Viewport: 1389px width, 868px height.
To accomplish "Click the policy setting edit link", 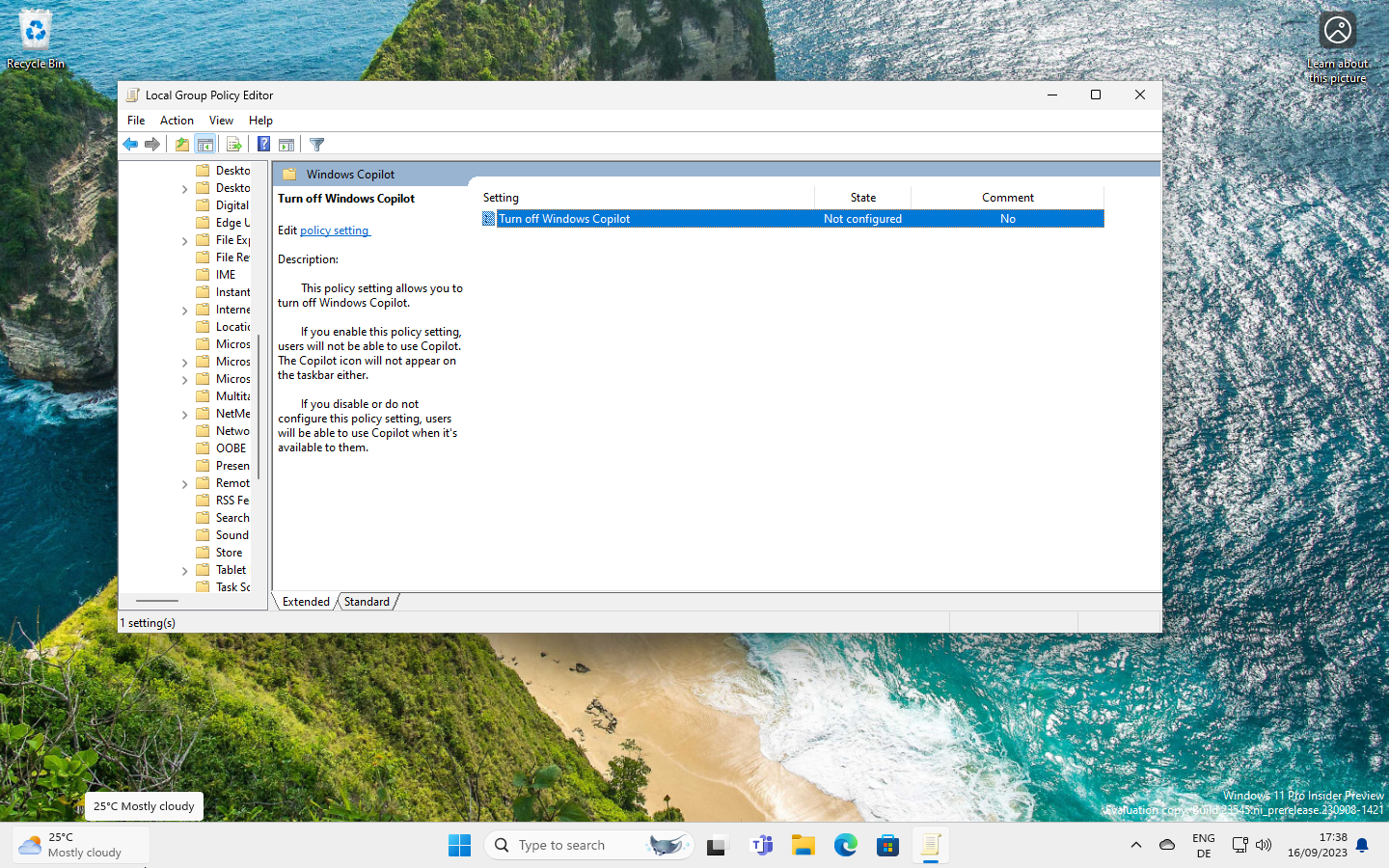I will (335, 230).
